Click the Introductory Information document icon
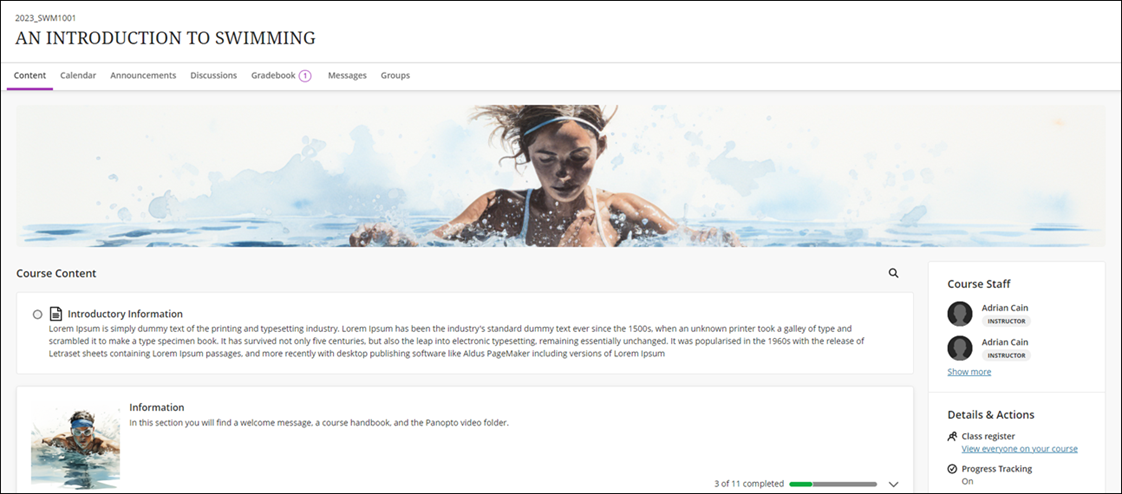This screenshot has height=494, width=1122. pyautogui.click(x=56, y=314)
